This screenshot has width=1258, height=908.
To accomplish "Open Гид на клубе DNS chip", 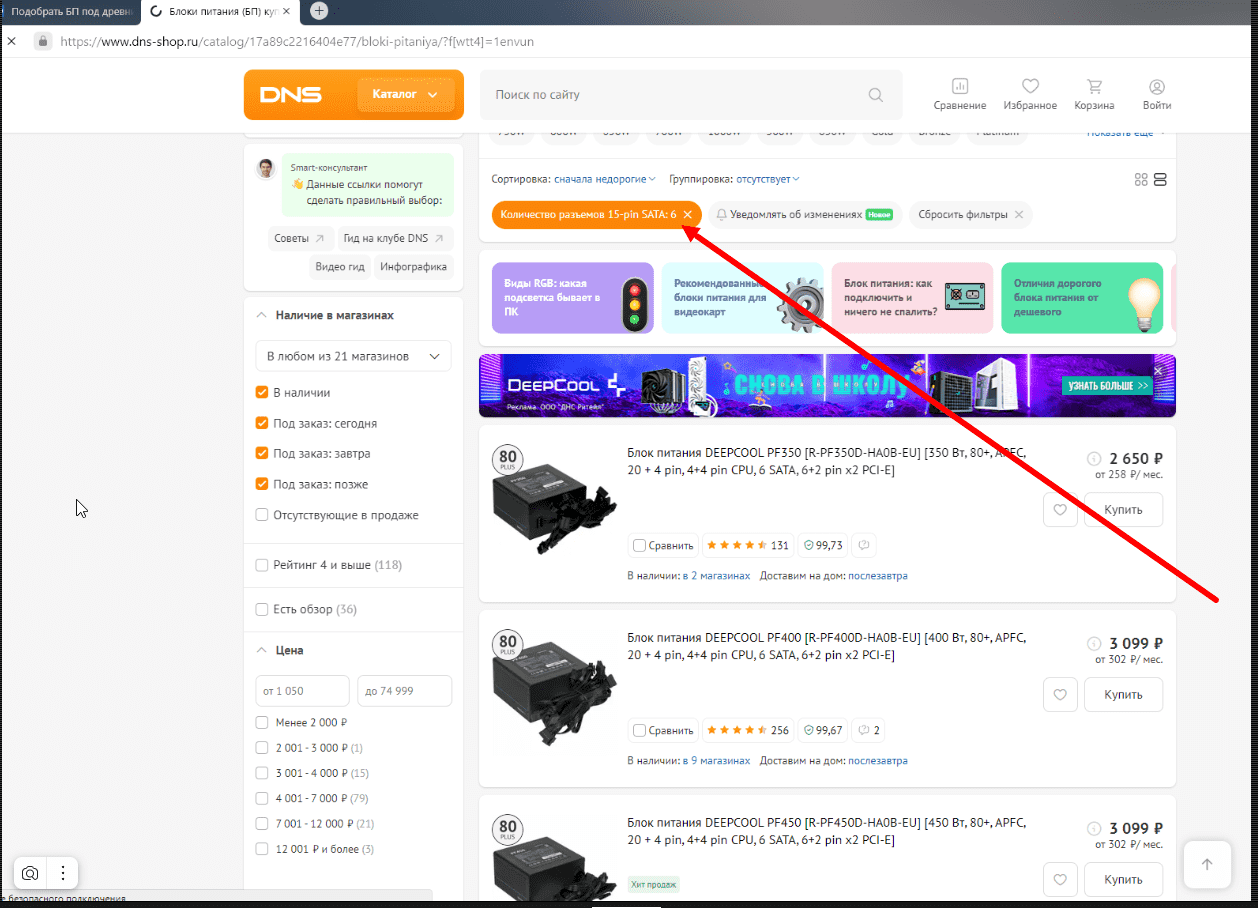I will click(x=395, y=238).
